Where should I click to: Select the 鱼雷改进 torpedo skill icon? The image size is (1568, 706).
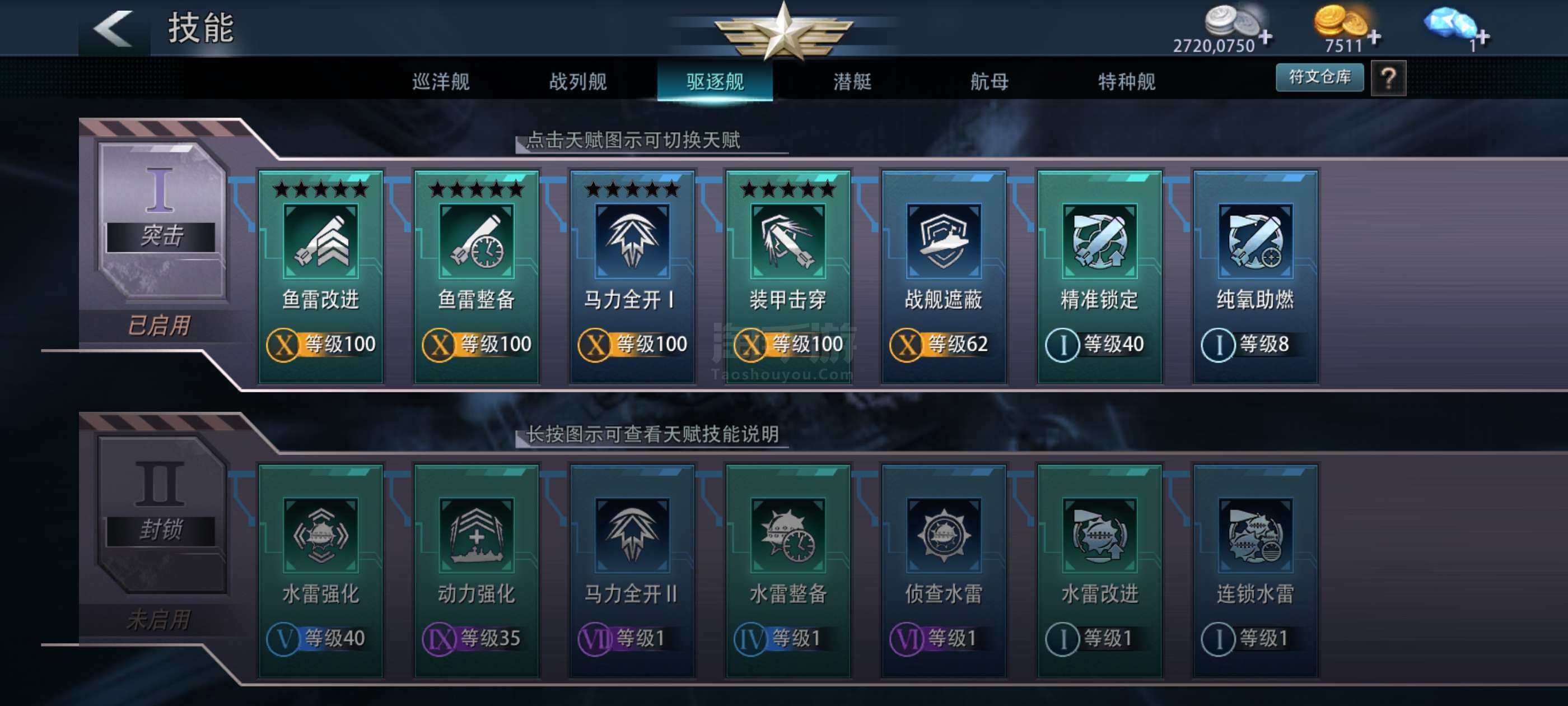pos(321,240)
